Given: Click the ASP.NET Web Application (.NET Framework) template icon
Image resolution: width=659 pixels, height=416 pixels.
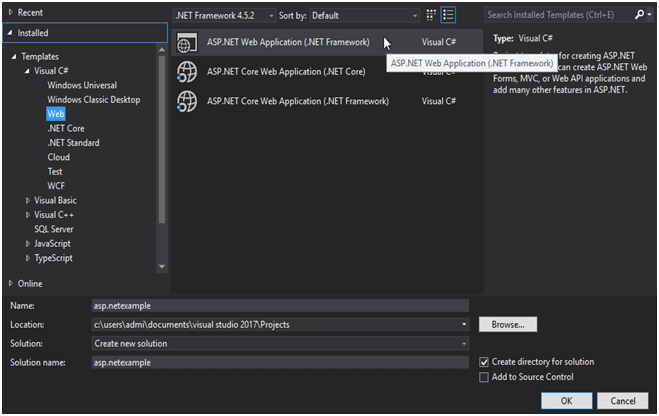Looking at the screenshot, I should point(187,43).
